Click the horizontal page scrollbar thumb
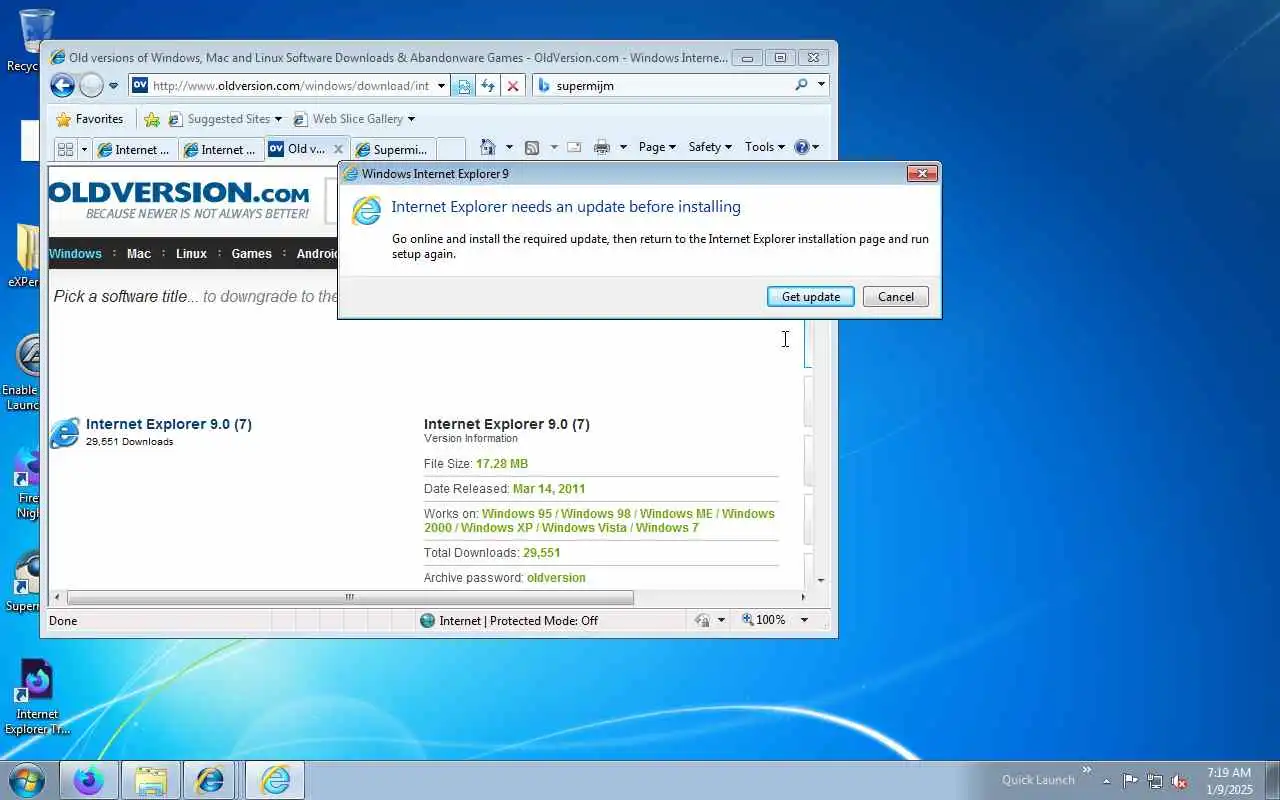1280x800 pixels. point(350,597)
